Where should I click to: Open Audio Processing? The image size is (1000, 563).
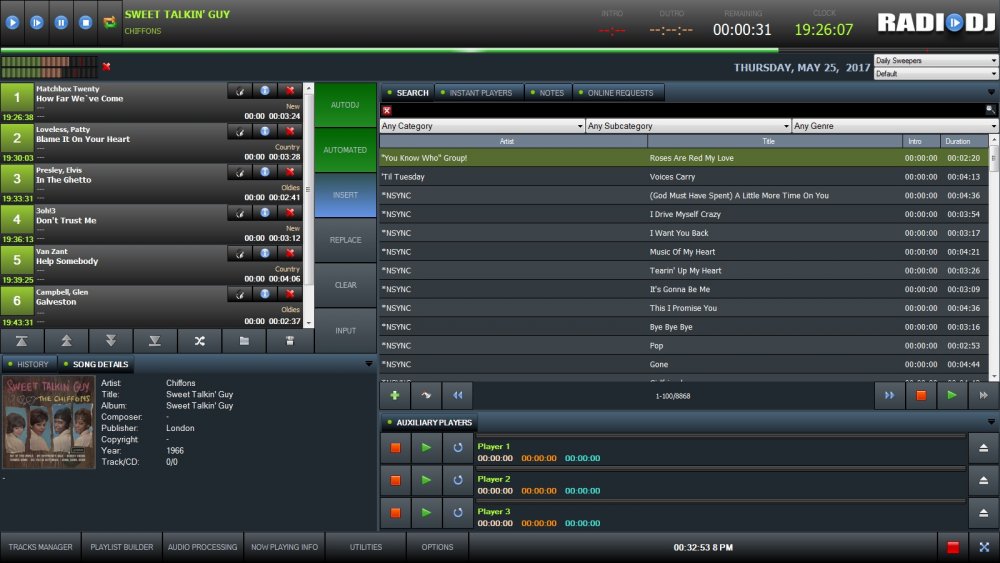point(203,547)
